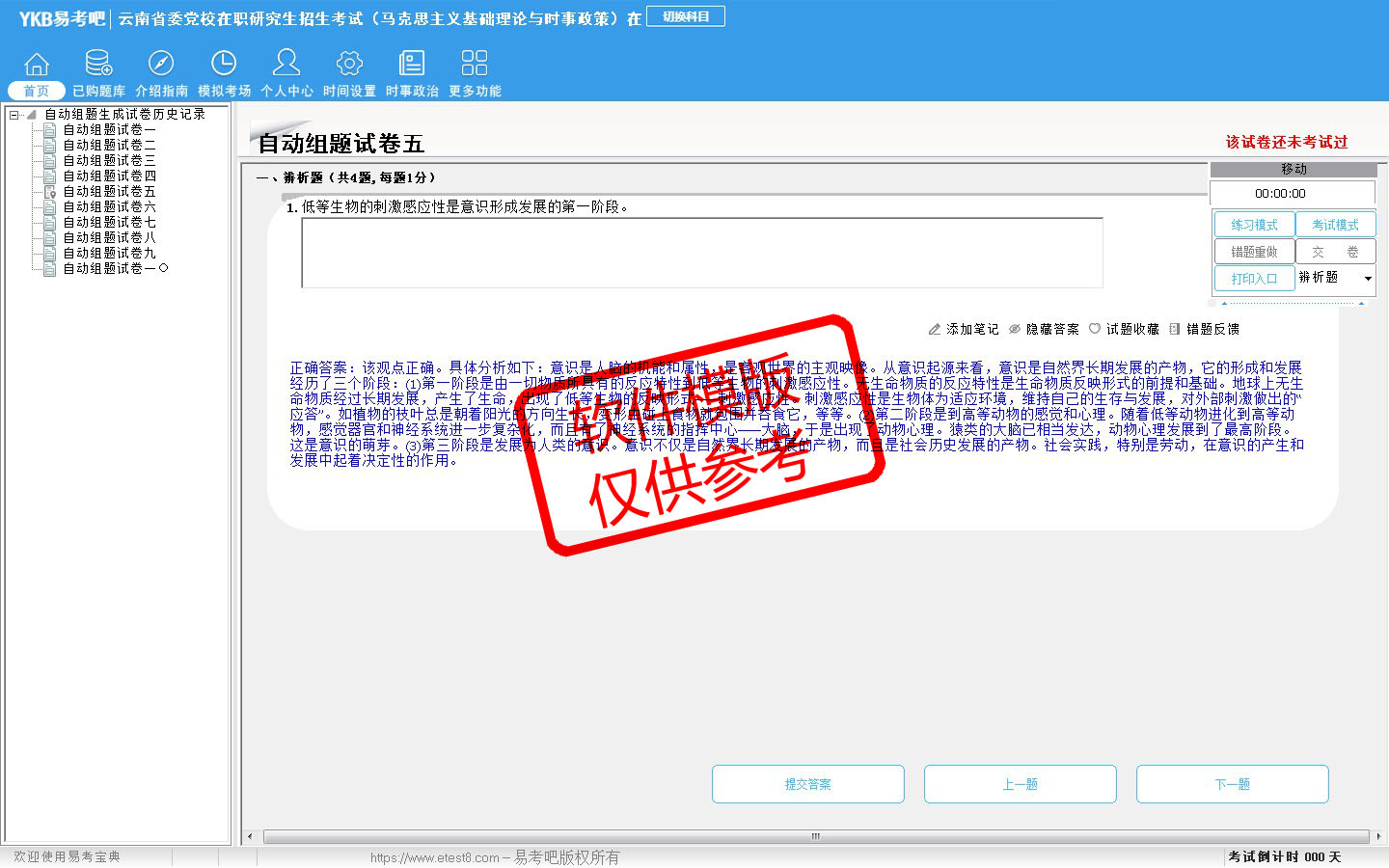
Task: Toggle 试题收藏 to favorite this question
Action: [x=1125, y=329]
